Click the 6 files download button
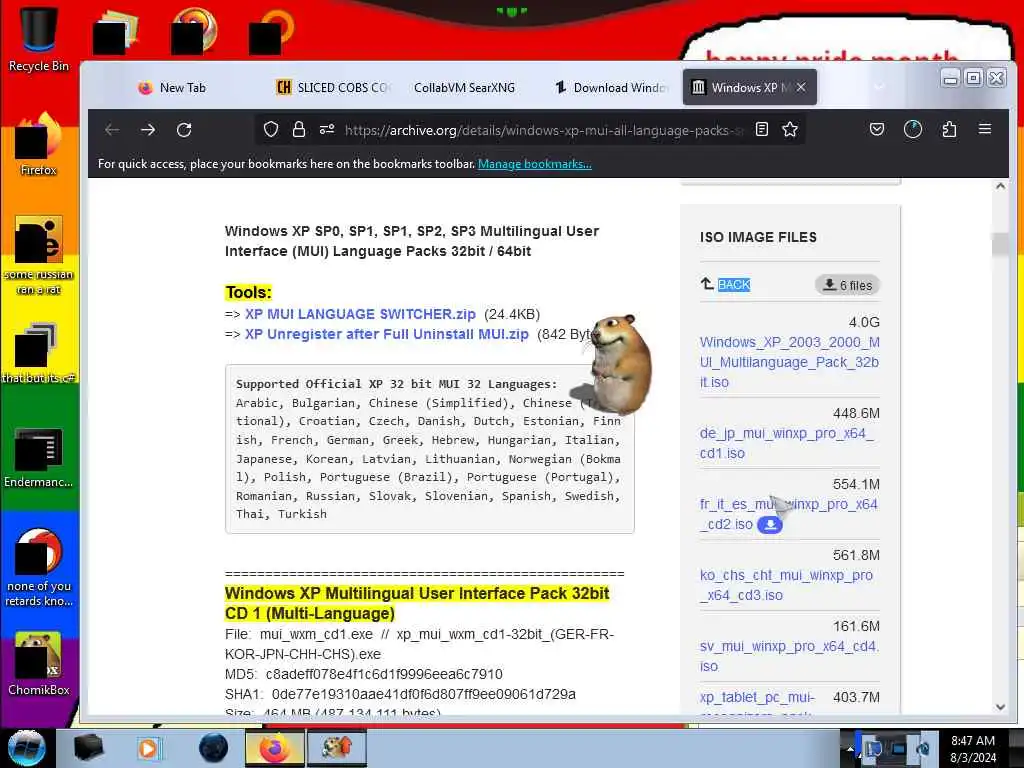This screenshot has width=1024, height=768. (x=847, y=285)
